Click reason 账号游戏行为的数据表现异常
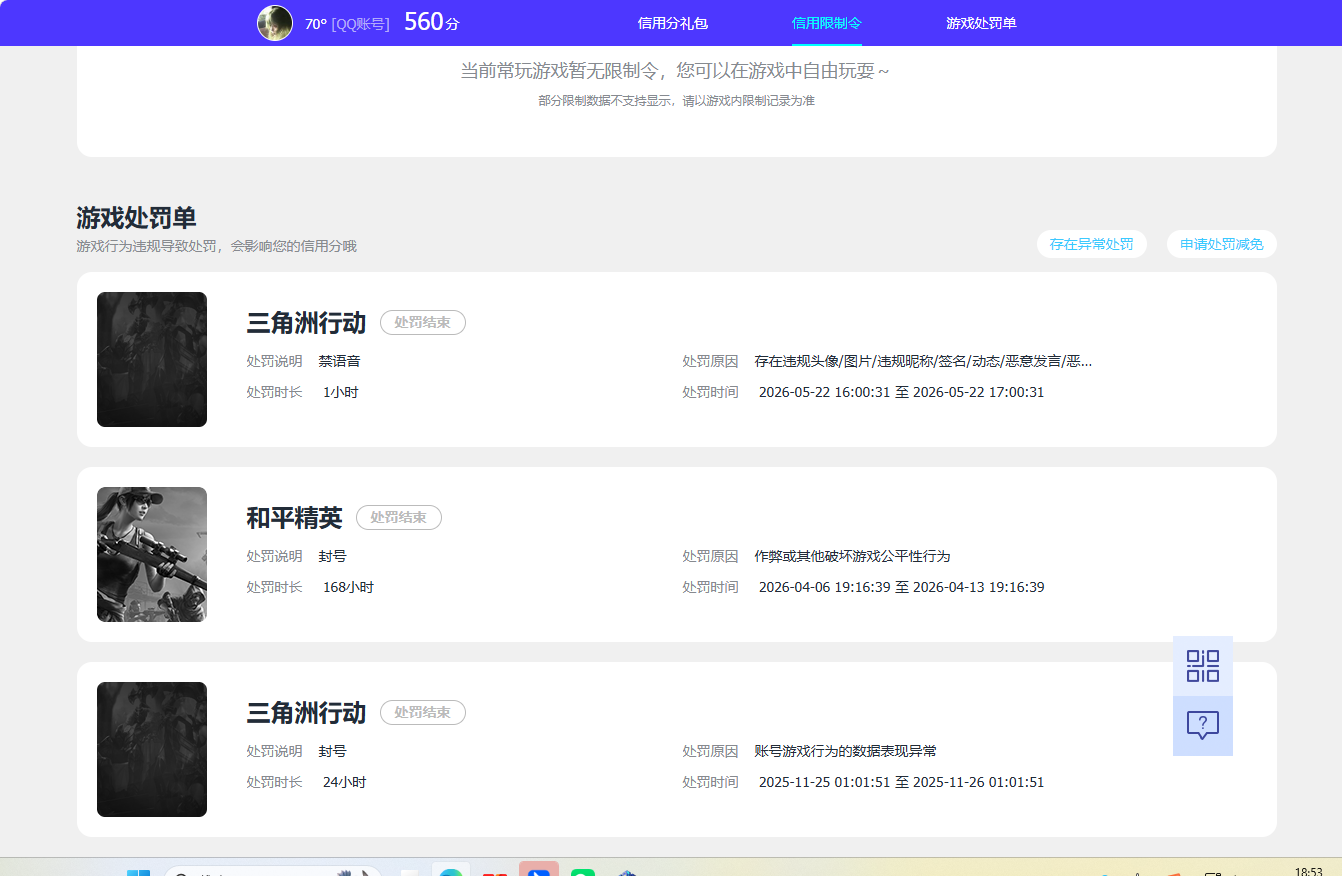1342x876 pixels. point(845,751)
